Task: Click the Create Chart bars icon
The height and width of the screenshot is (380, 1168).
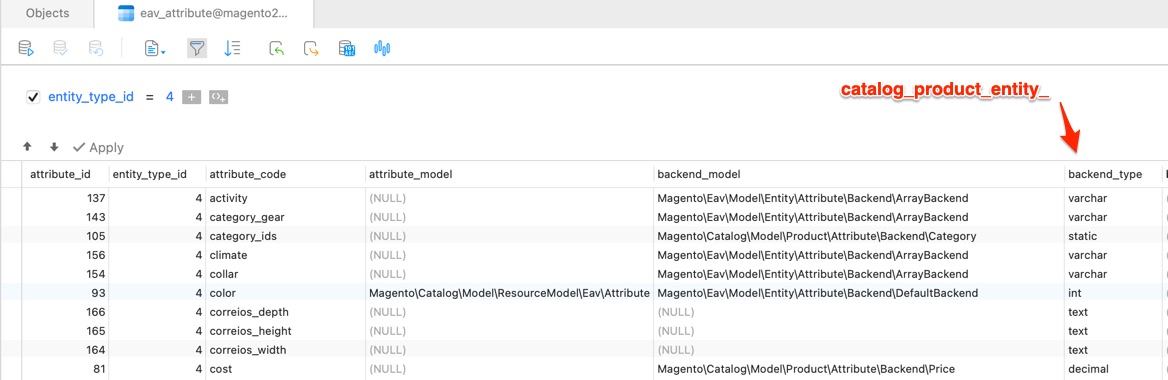Action: click(382, 49)
